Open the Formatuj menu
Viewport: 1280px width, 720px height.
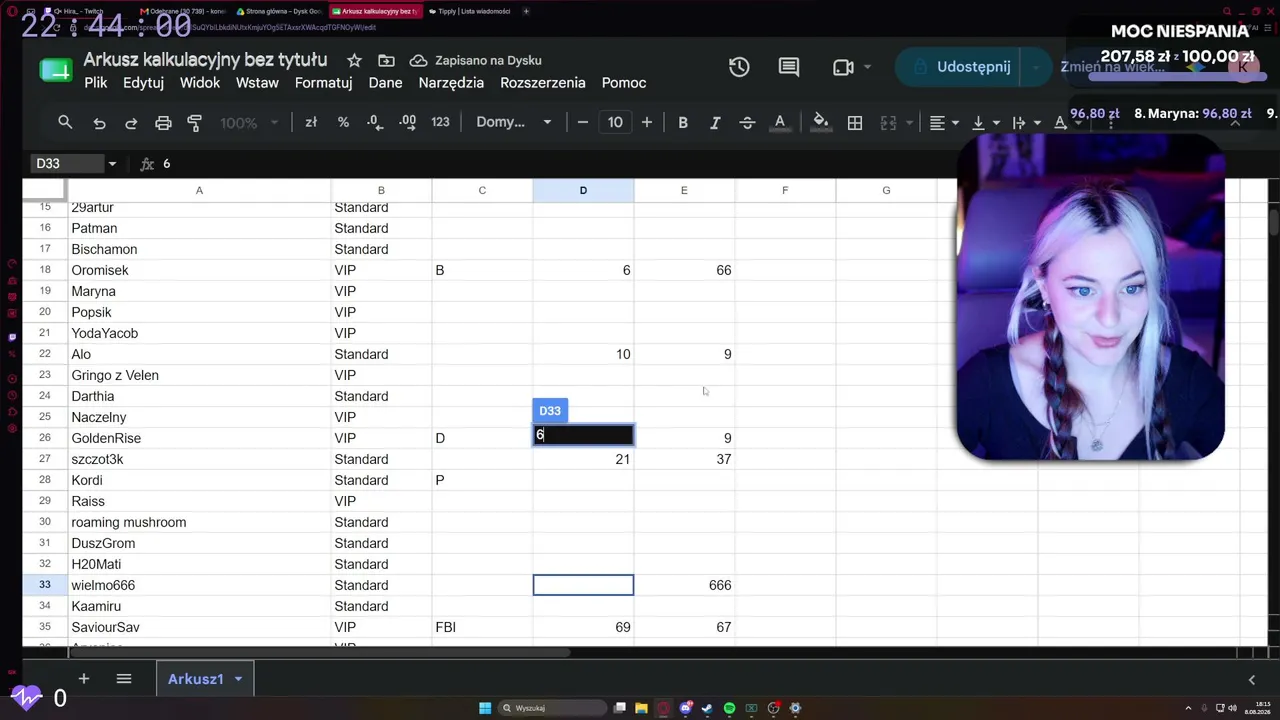point(323,83)
